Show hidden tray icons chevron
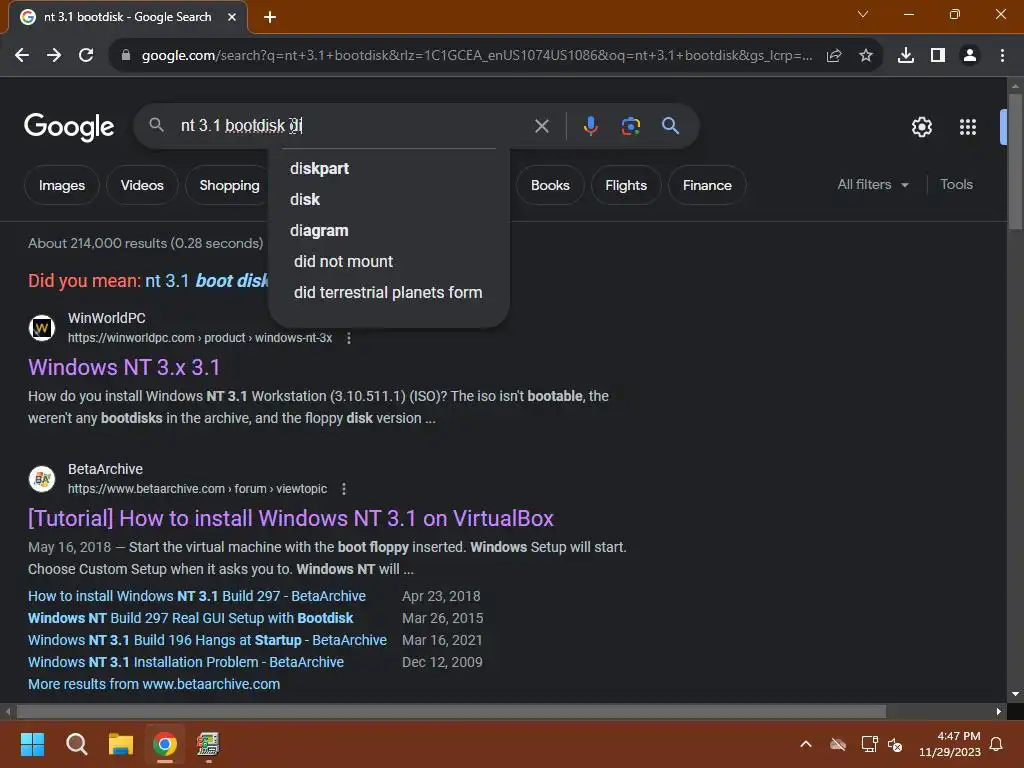Screen dimensions: 1024x768 pyautogui.click(x=806, y=744)
